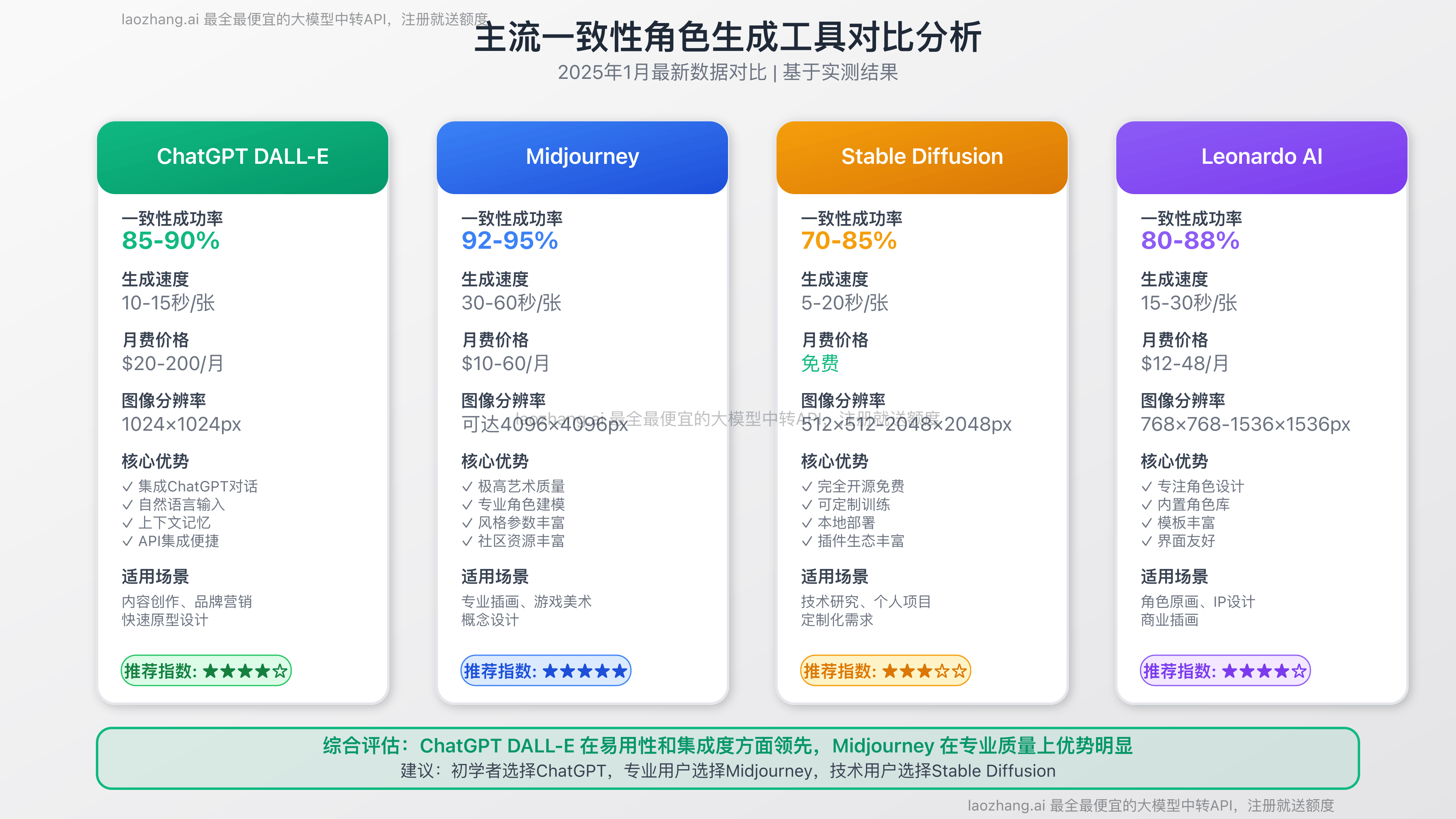Image resolution: width=1456 pixels, height=819 pixels.
Task: Click checkmark item API集成便捷
Action: tap(171, 541)
